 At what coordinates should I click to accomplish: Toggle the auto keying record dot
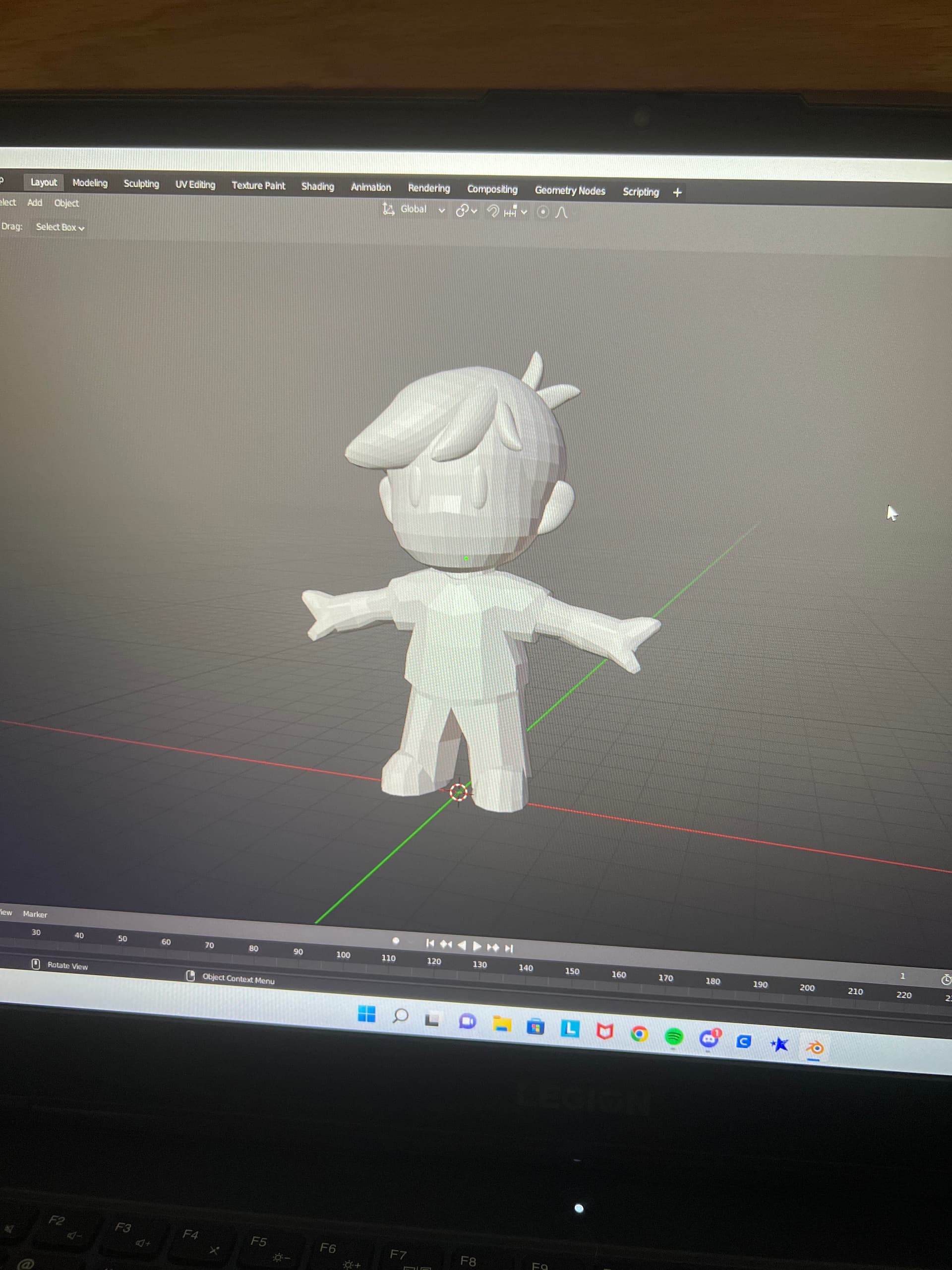coord(395,941)
